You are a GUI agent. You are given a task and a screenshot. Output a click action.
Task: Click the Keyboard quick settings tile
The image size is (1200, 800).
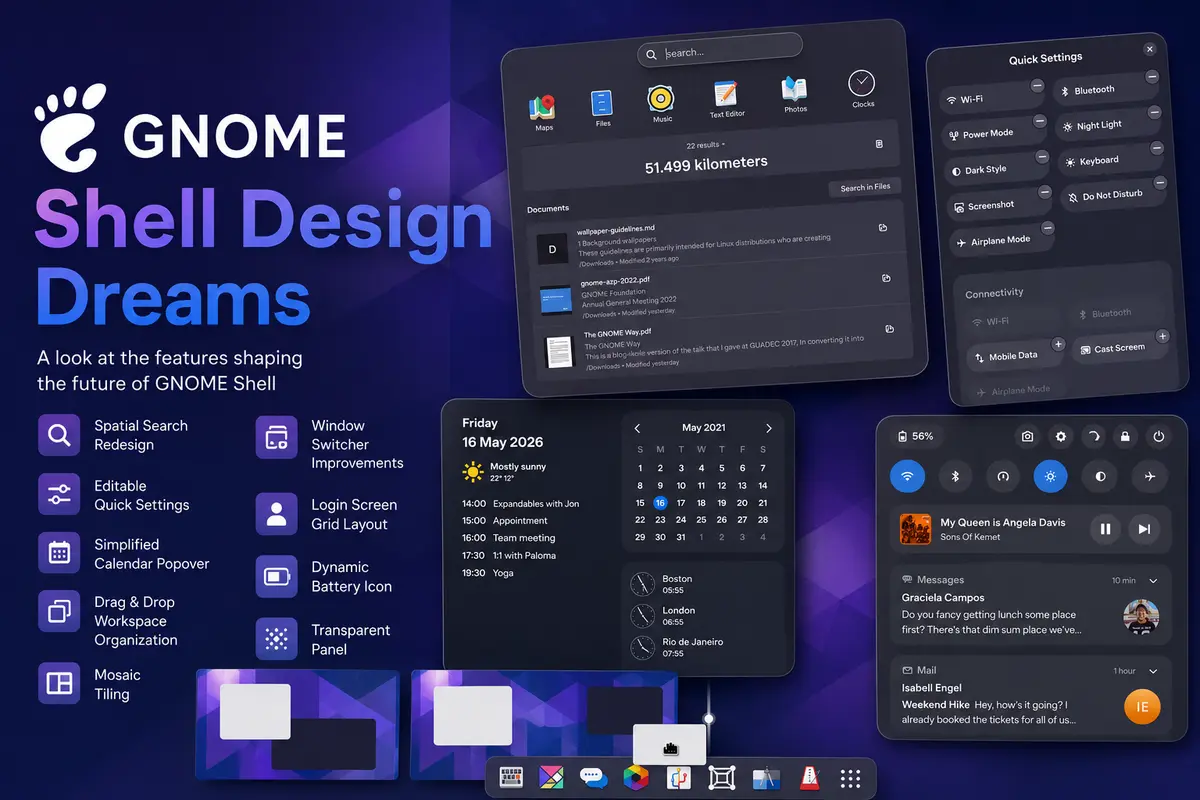coord(1109,160)
